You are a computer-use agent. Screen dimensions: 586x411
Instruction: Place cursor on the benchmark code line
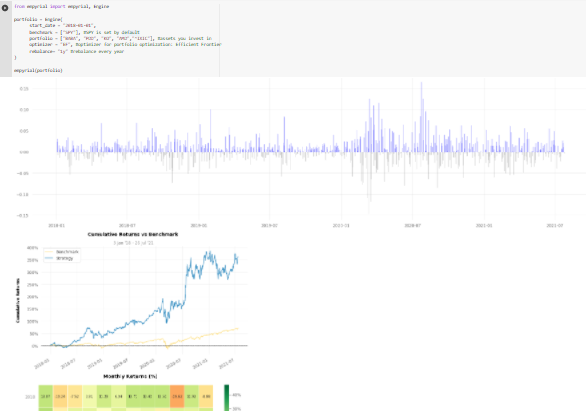84,32
